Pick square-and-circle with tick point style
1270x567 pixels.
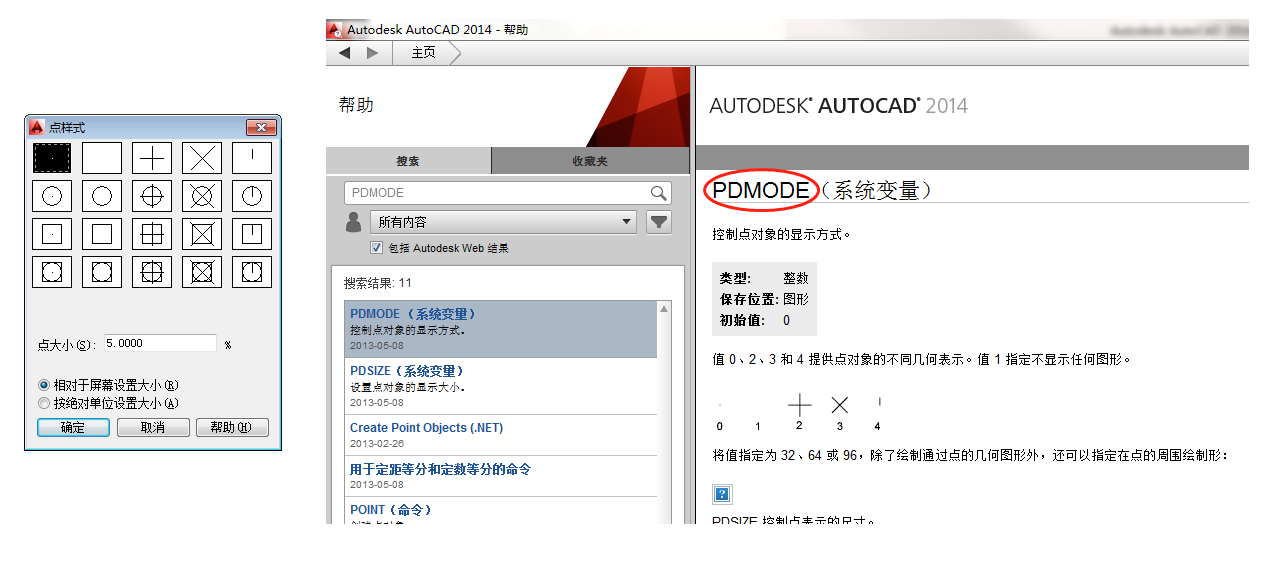(252, 272)
